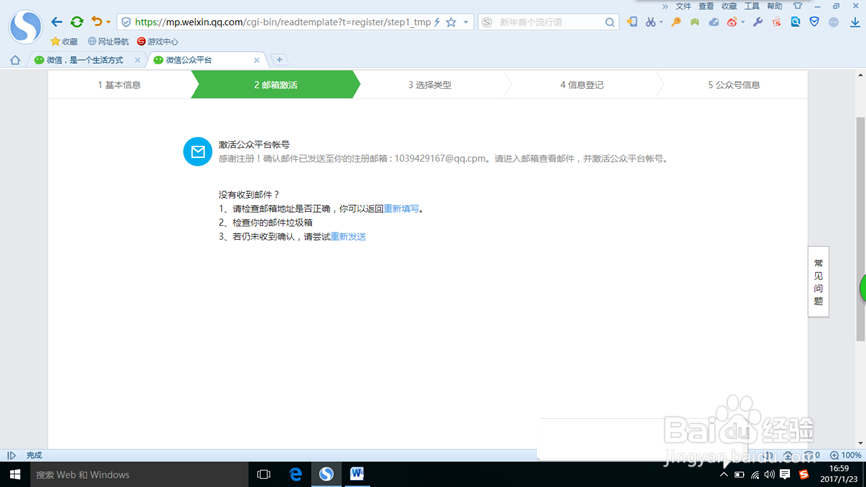This screenshot has width=866, height=487.
Task: Open a new tab with plus button
Action: click(x=279, y=60)
